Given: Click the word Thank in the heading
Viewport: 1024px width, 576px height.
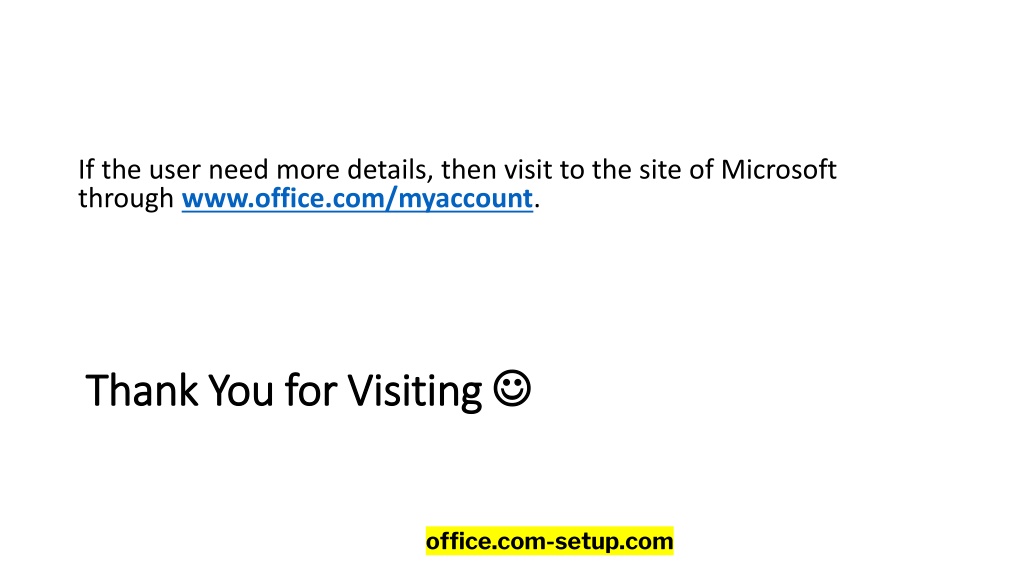Looking at the screenshot, I should click(142, 391).
